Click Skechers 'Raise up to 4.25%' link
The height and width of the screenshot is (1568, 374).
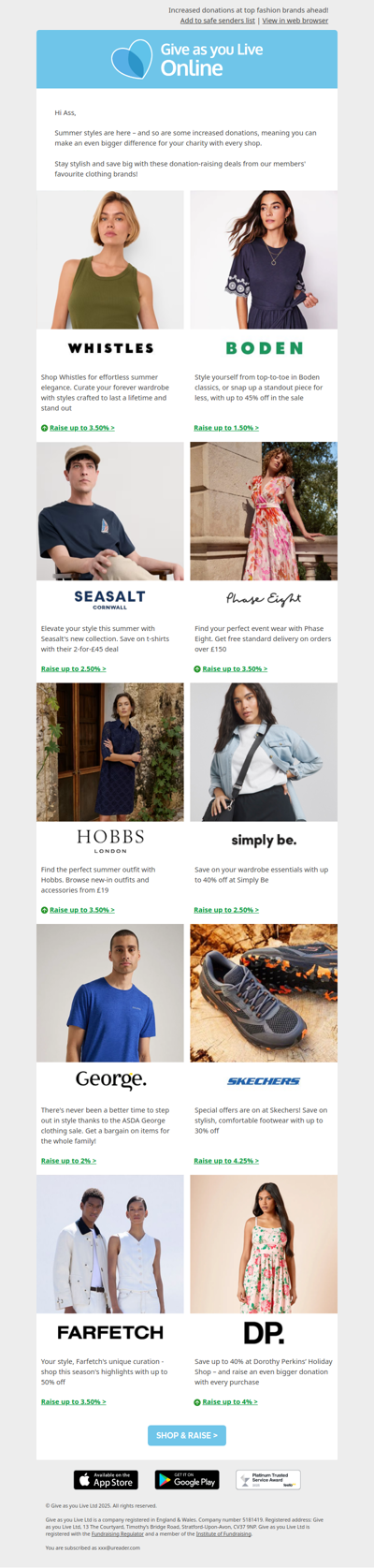click(226, 1161)
